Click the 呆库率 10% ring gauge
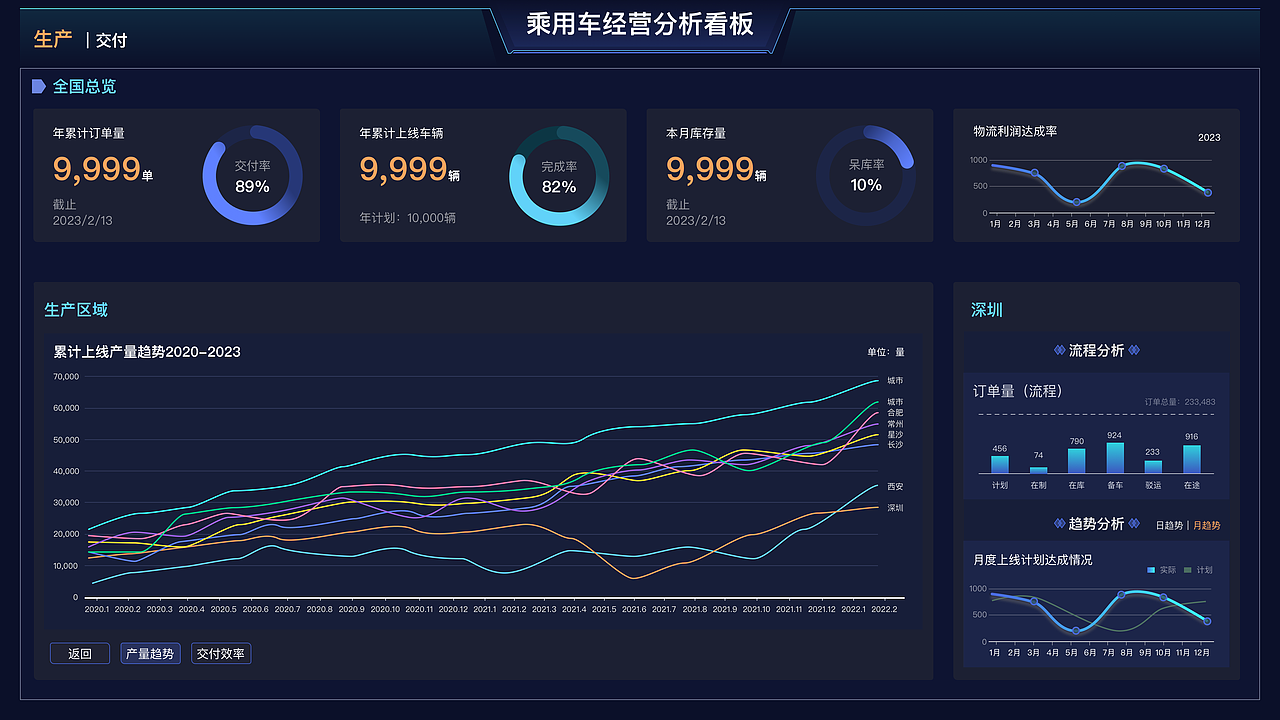The image size is (1280, 720). 866,175
